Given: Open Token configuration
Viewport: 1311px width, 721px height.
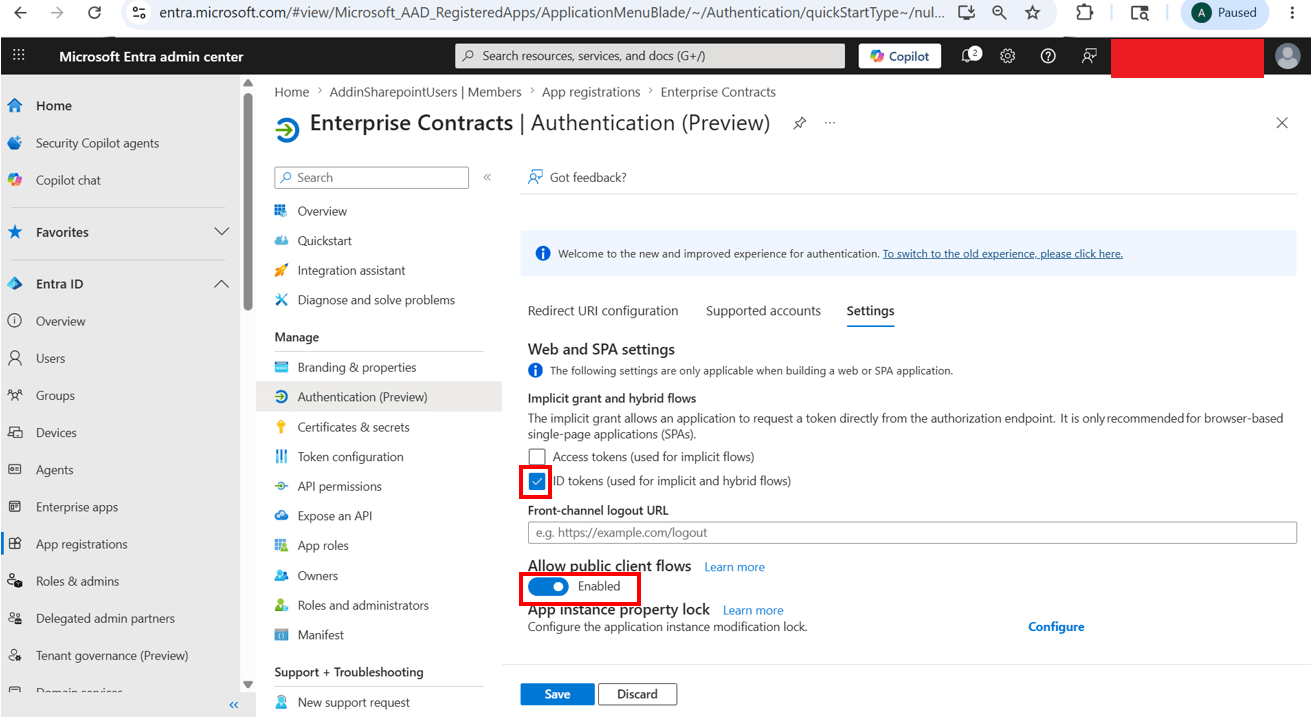Looking at the screenshot, I should 350,457.
